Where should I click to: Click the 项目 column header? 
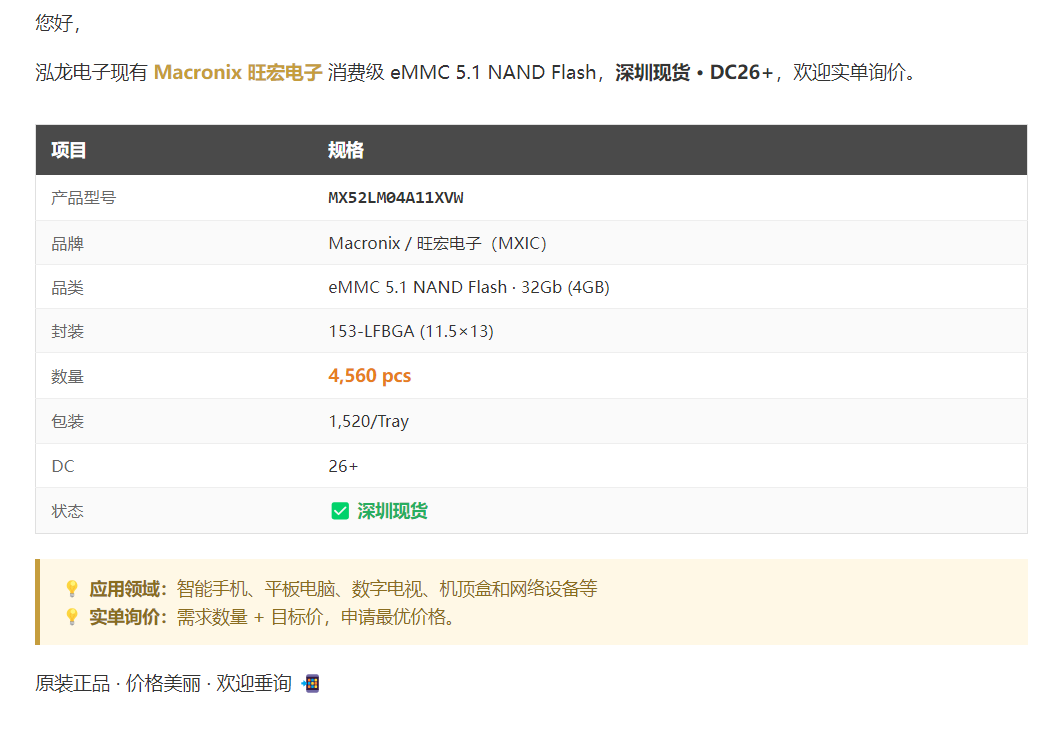pos(69,150)
